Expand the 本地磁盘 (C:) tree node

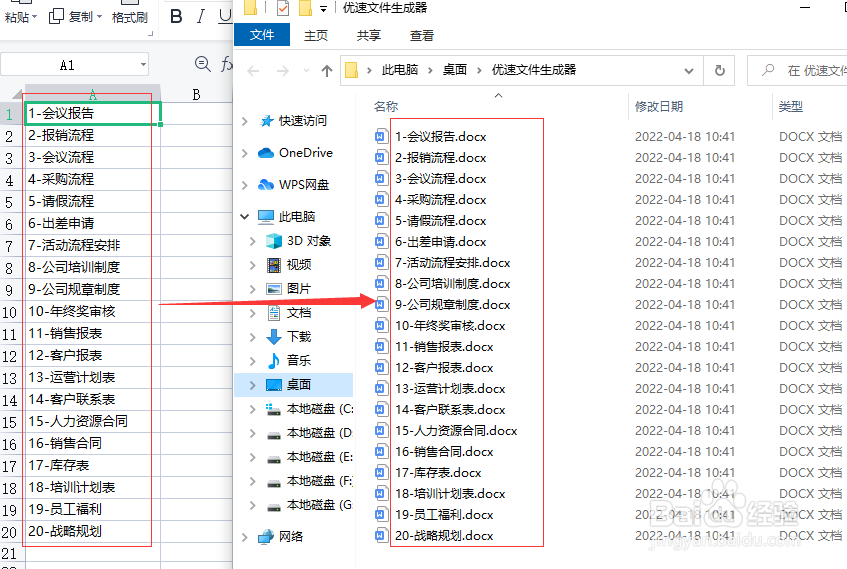(252, 409)
